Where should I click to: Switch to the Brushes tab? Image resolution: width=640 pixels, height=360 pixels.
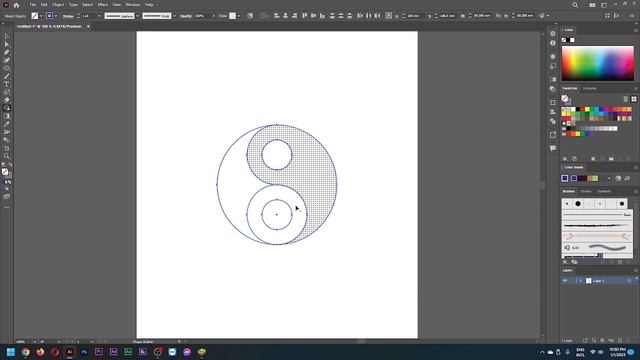569,191
